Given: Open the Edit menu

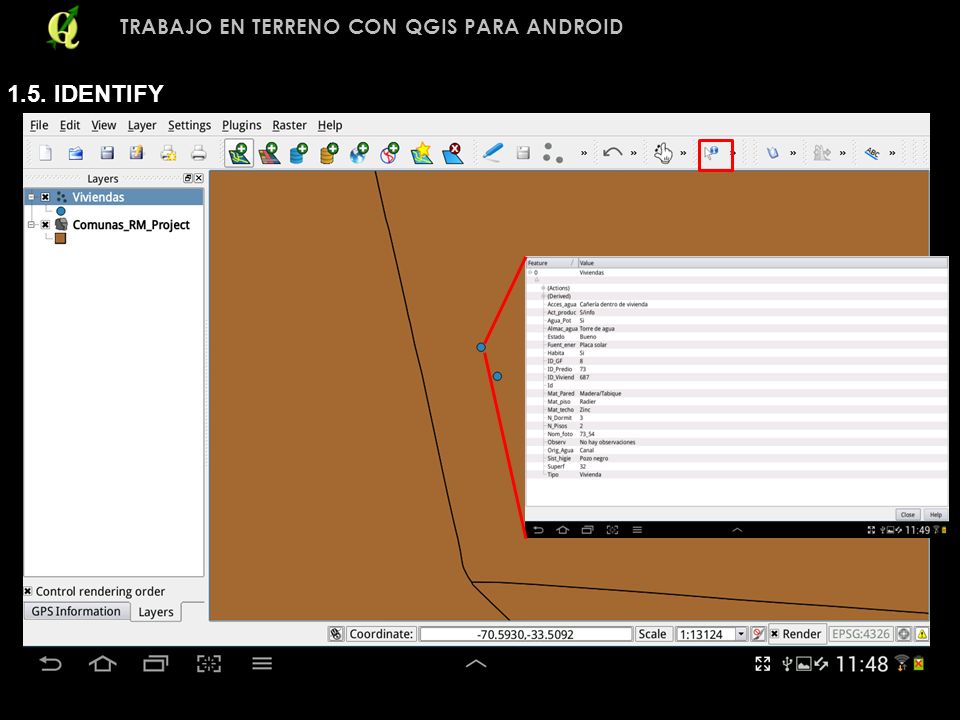Looking at the screenshot, I should pos(70,125).
